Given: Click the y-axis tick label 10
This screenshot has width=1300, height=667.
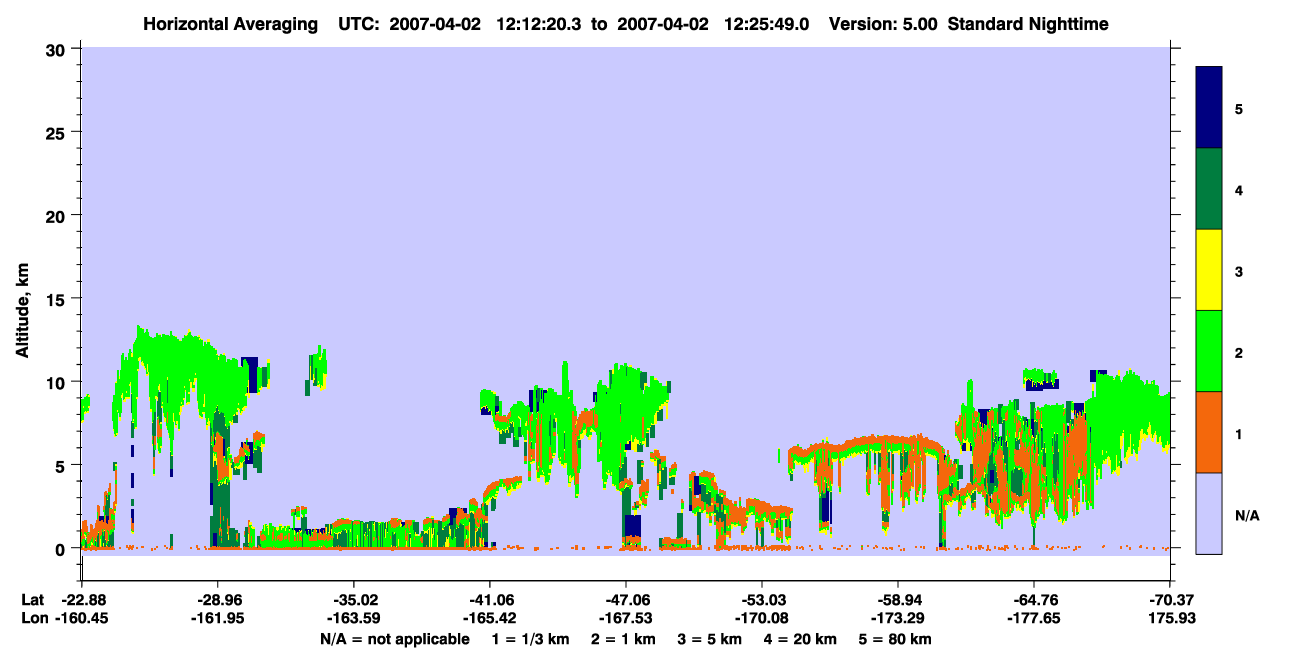Looking at the screenshot, I should [x=58, y=382].
